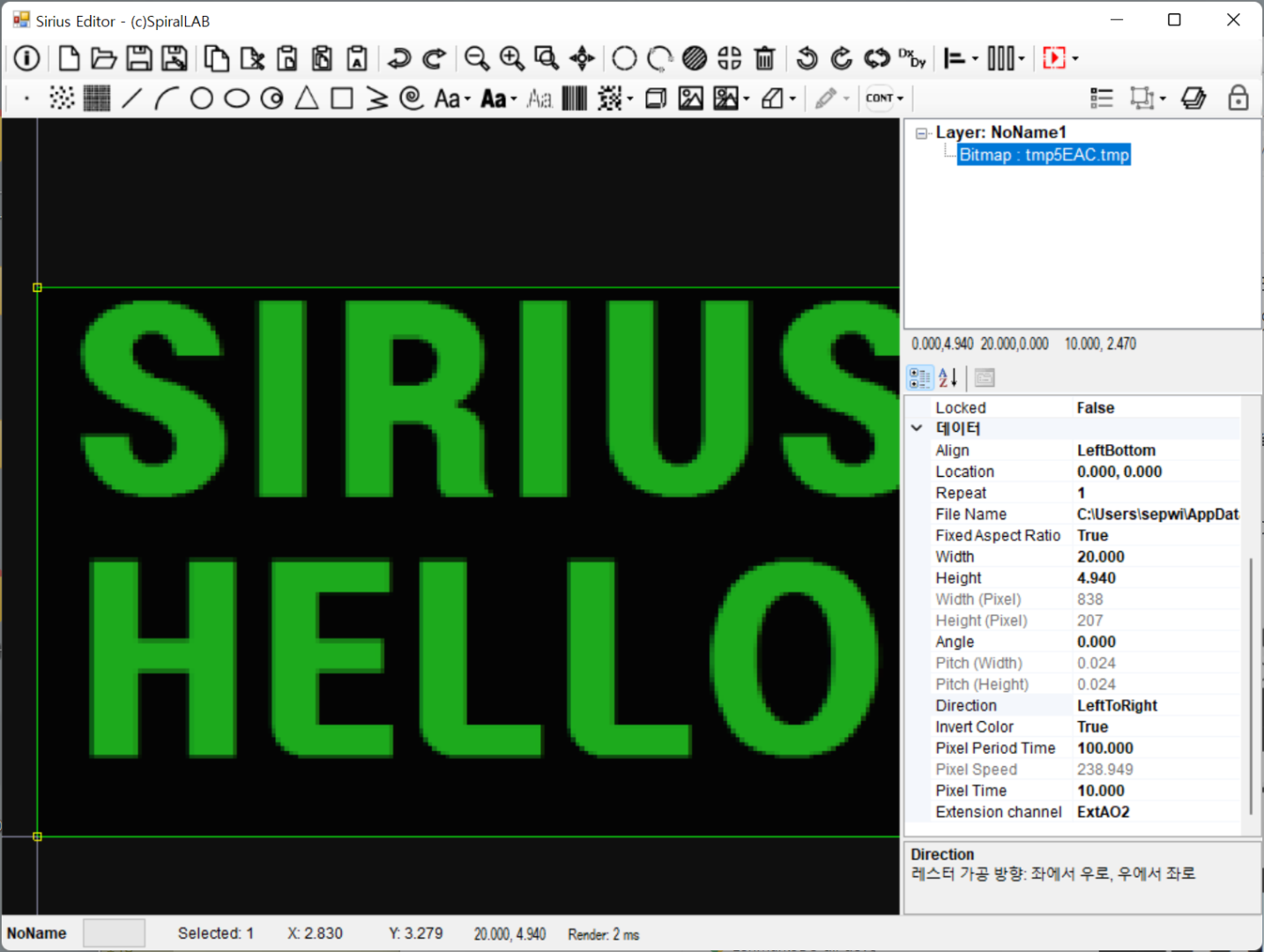Collapse the Layer: NoName1 tree node
Screen dimensions: 1264x952
tap(922, 133)
